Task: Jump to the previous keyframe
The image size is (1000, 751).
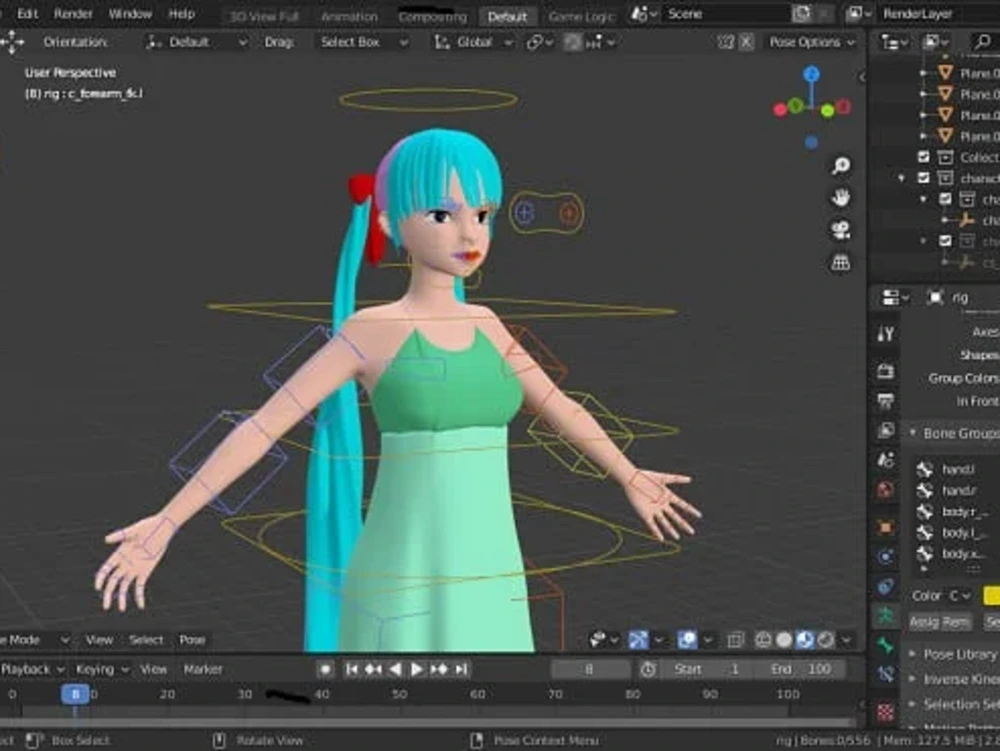Action: 373,669
